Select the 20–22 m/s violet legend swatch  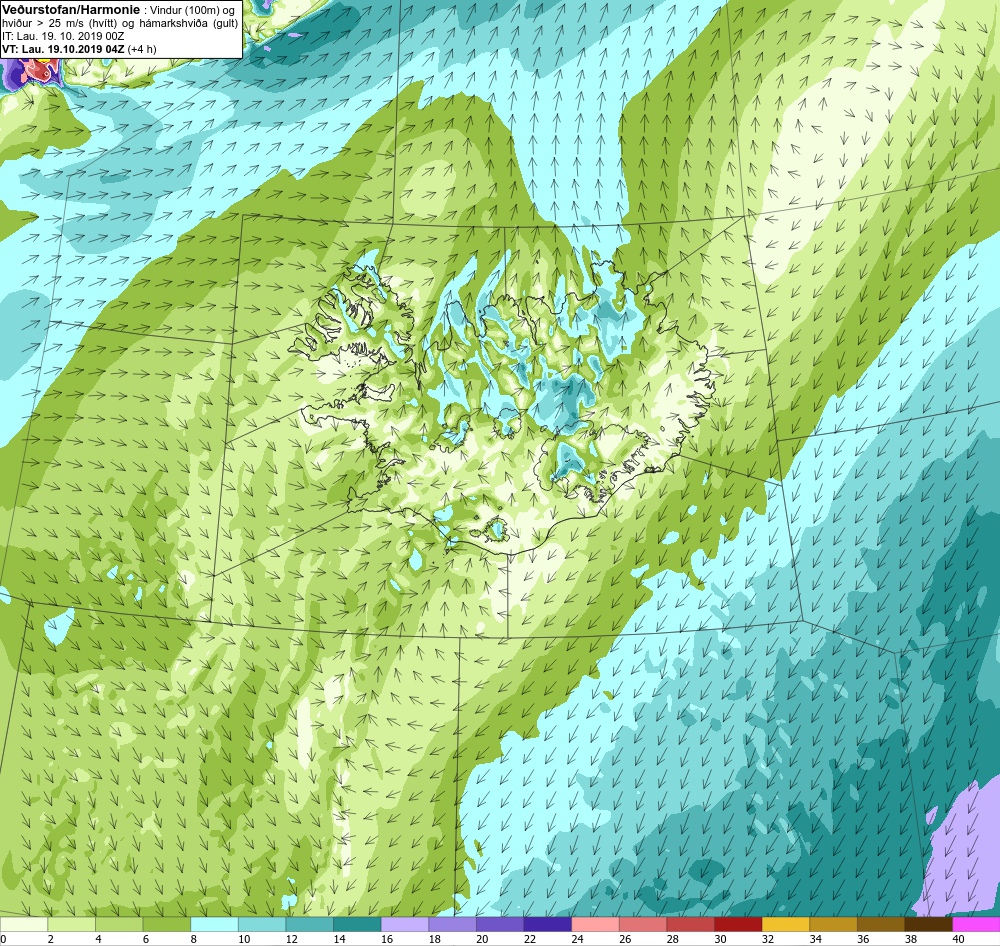(x=500, y=924)
